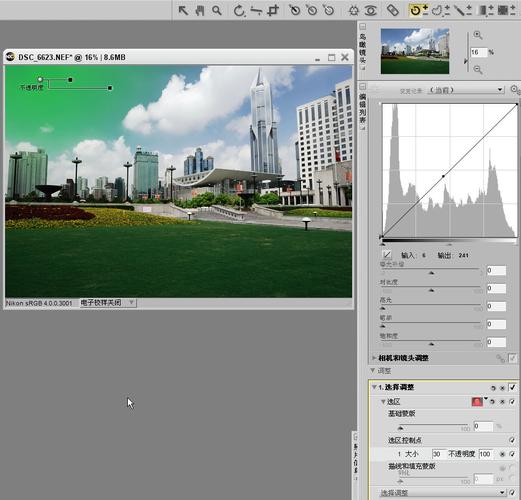Click bird's eye zoom-out magnifier
The width and height of the screenshot is (521, 500).
tap(478, 70)
